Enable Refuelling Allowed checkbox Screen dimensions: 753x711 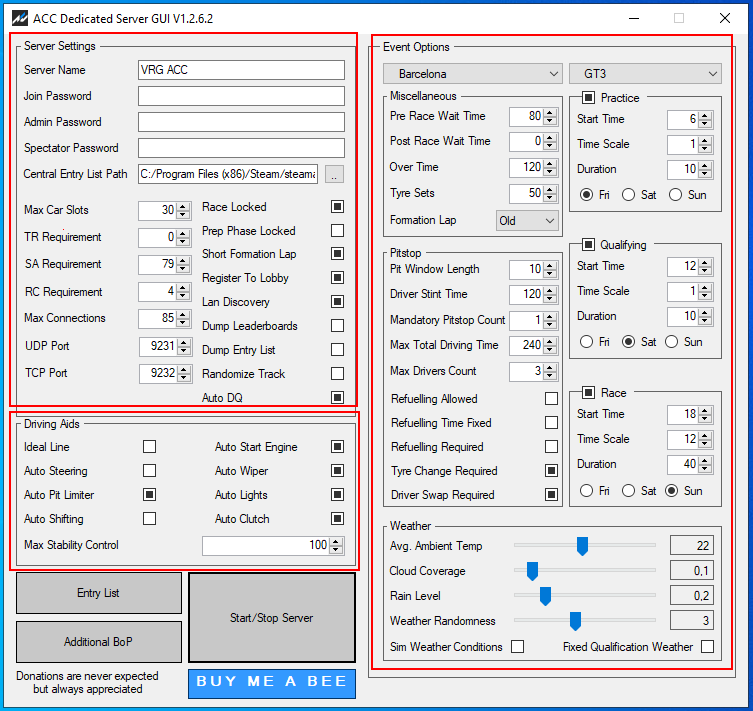[552, 399]
